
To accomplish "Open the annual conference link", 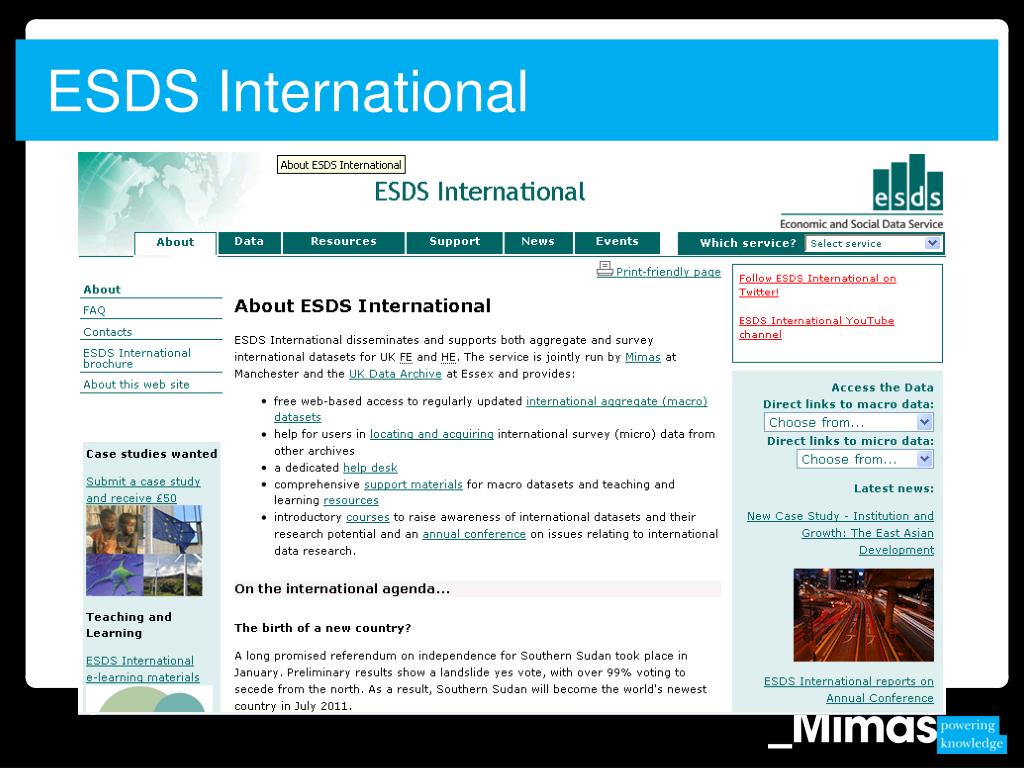I will pyautogui.click(x=474, y=534).
